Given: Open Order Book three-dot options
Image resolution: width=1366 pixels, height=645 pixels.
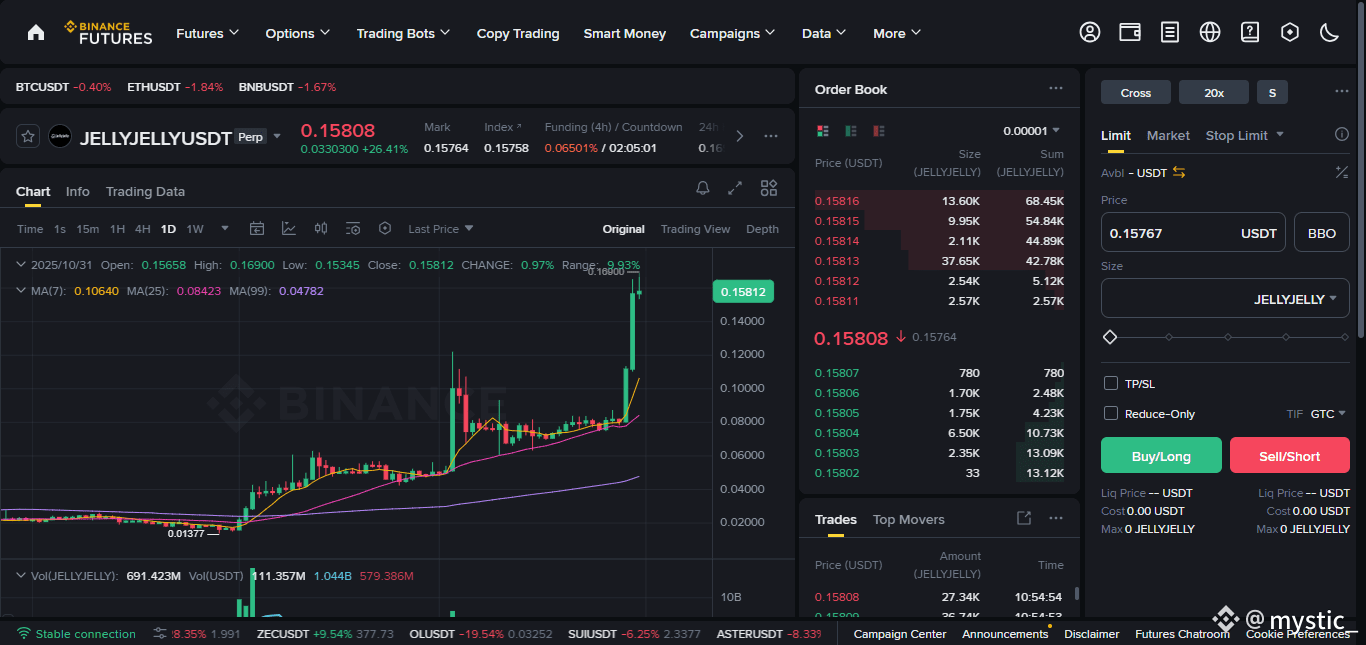Looking at the screenshot, I should [1056, 89].
